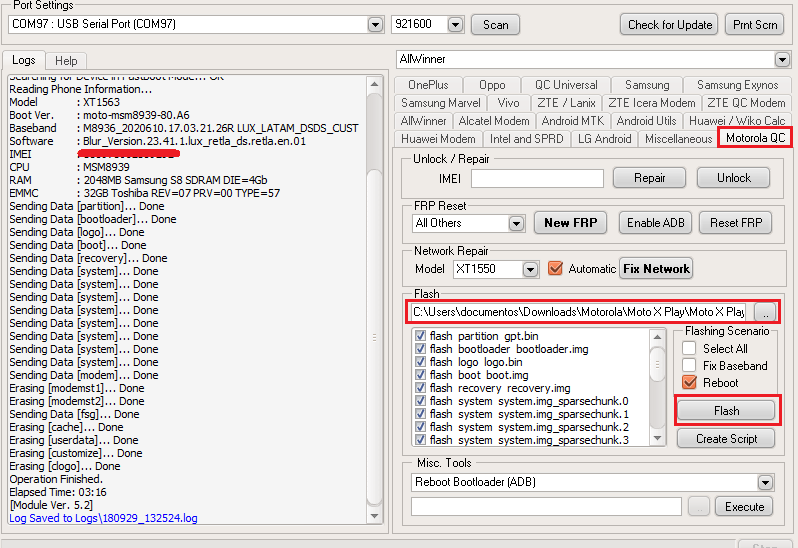798x548 pixels.
Task: Uncheck flash partition gpt.bin
Action: click(x=420, y=336)
